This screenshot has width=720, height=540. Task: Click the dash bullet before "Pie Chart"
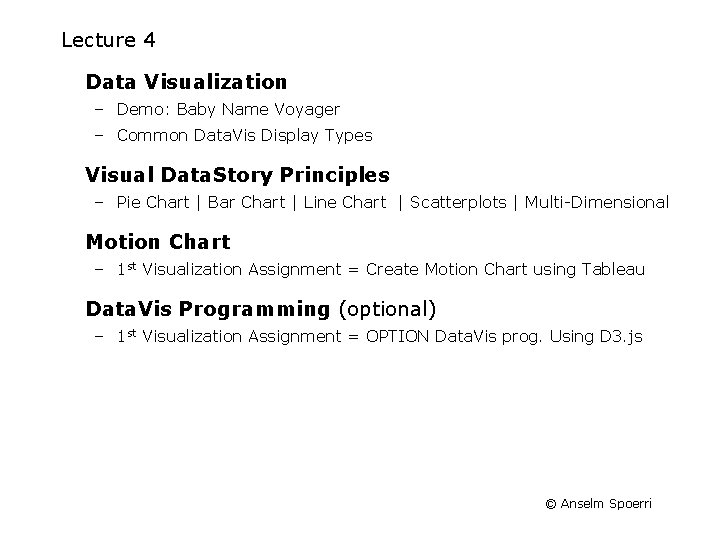pos(100,202)
